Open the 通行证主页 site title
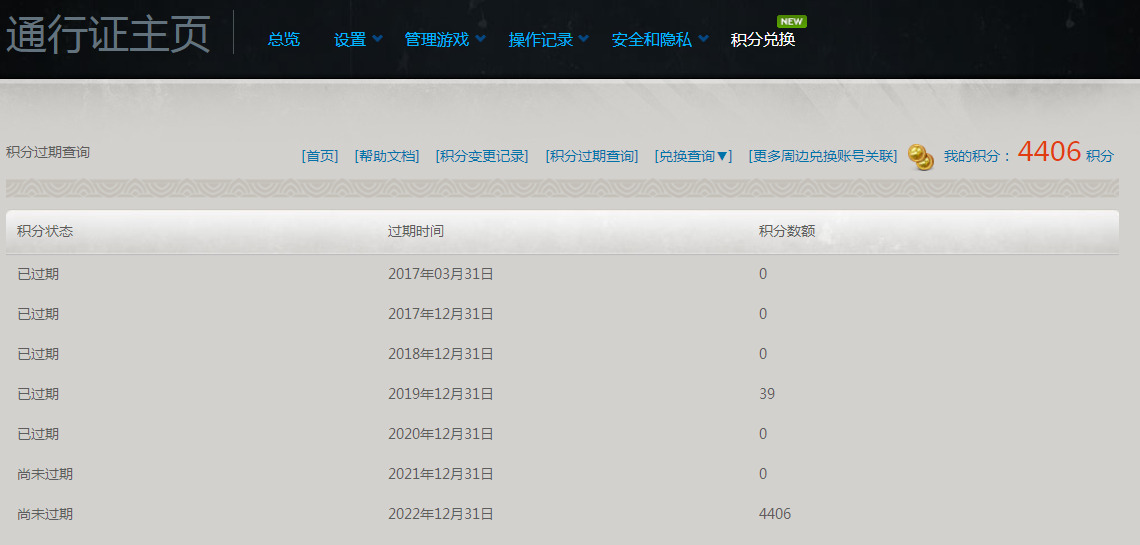This screenshot has width=1140, height=545. pos(108,36)
